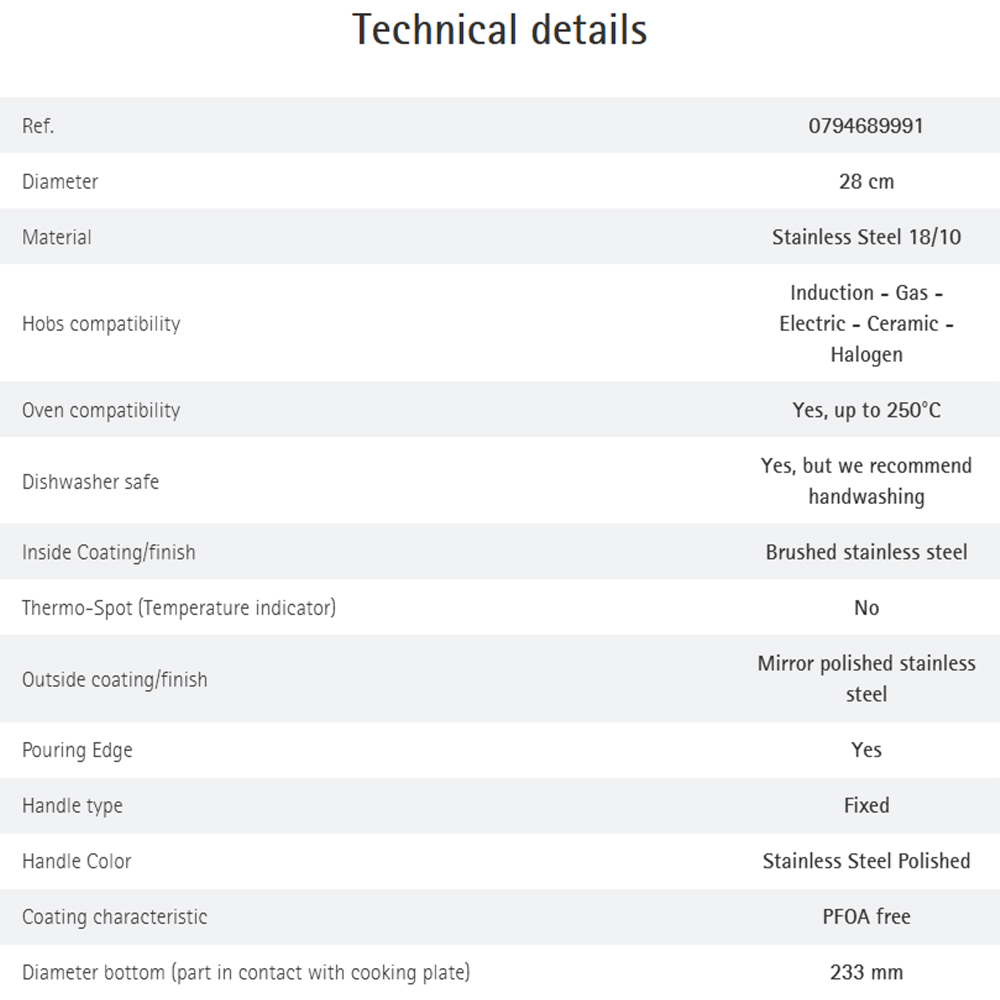This screenshot has height=1000, width=1000.
Task: Click the Technical details heading
Action: point(500,30)
